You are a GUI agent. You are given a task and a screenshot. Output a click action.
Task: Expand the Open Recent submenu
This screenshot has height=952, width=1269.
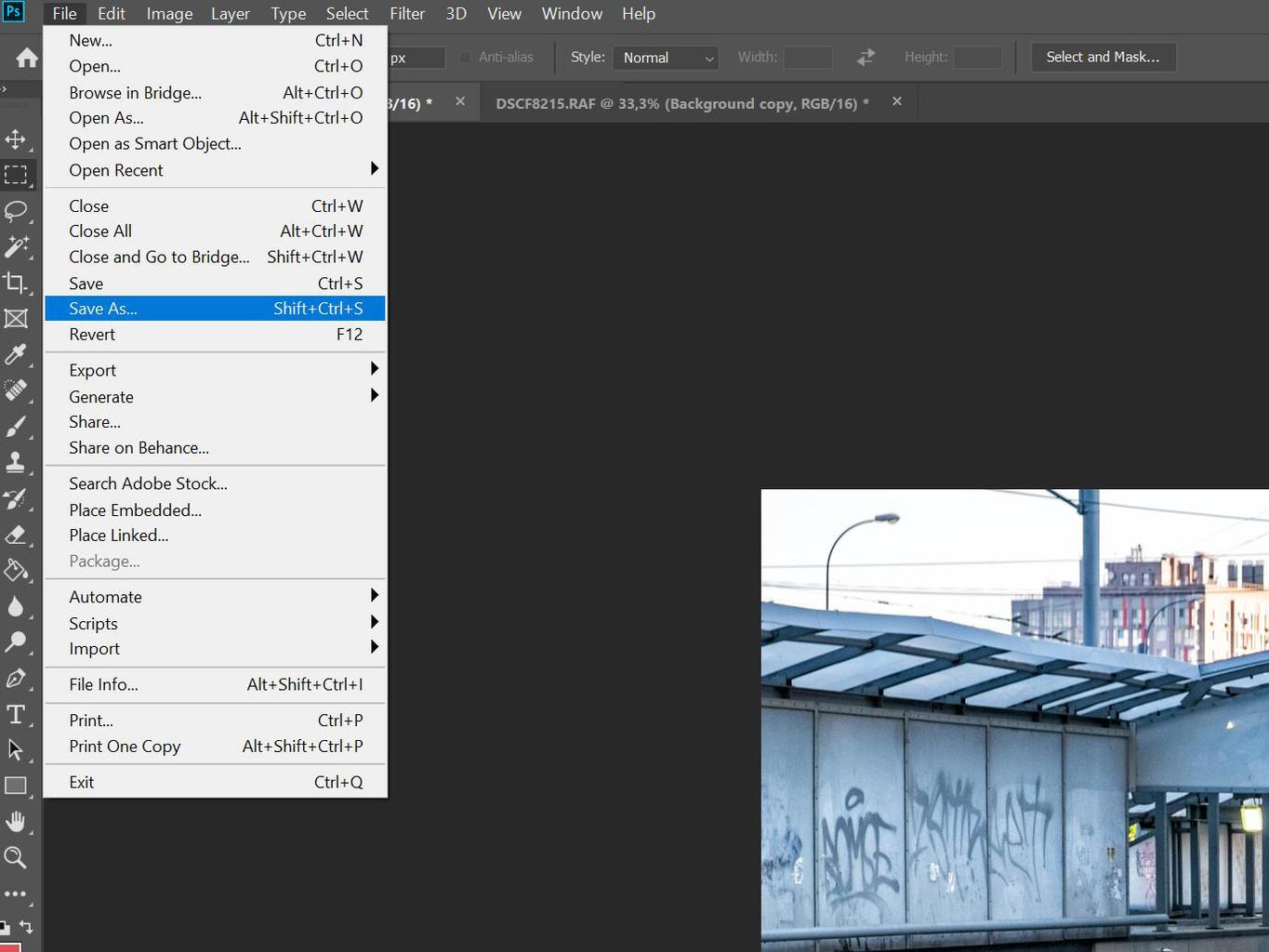click(x=215, y=170)
